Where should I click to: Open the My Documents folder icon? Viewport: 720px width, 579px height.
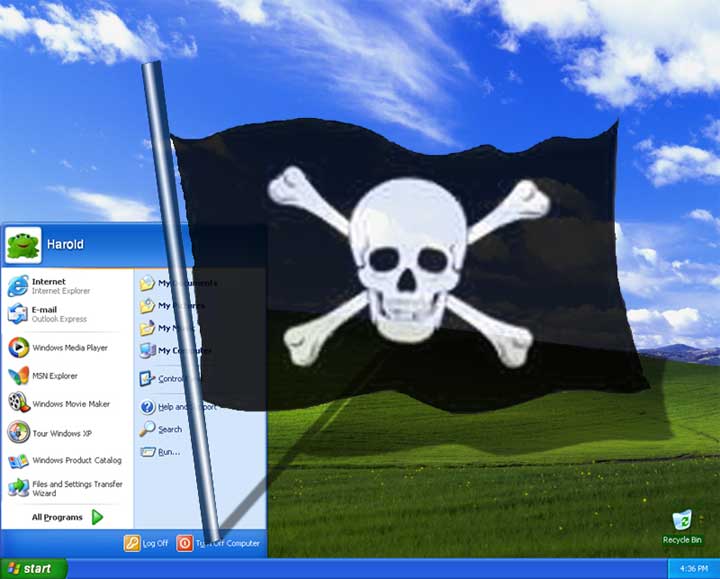pos(147,283)
